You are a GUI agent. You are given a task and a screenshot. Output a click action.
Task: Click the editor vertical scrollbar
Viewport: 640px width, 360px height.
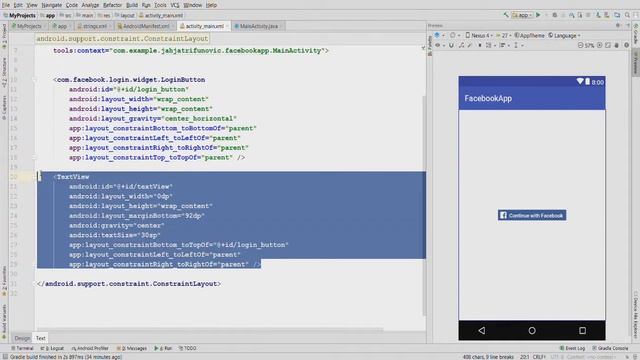point(424,205)
